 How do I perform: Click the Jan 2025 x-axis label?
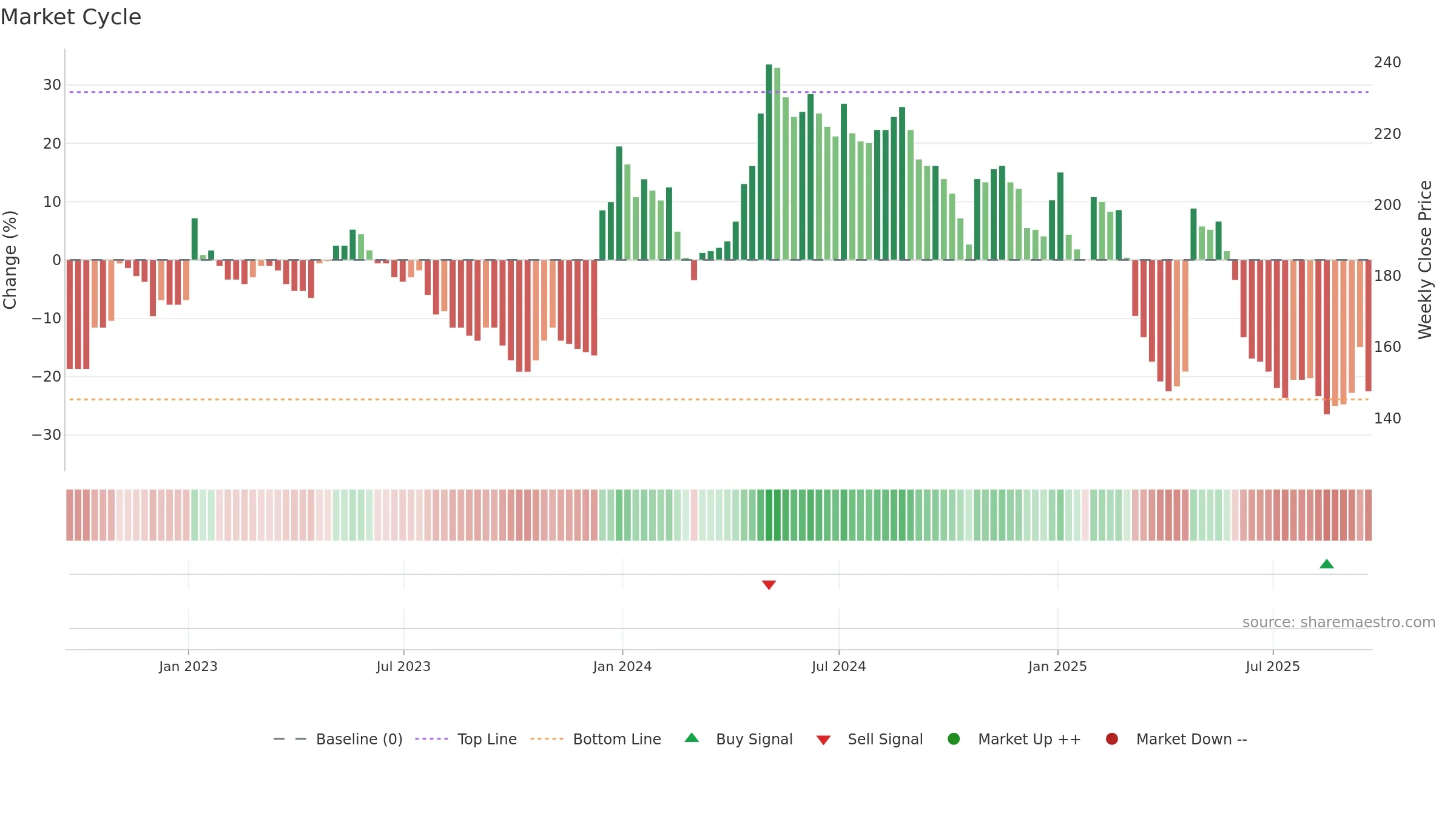1057,667
